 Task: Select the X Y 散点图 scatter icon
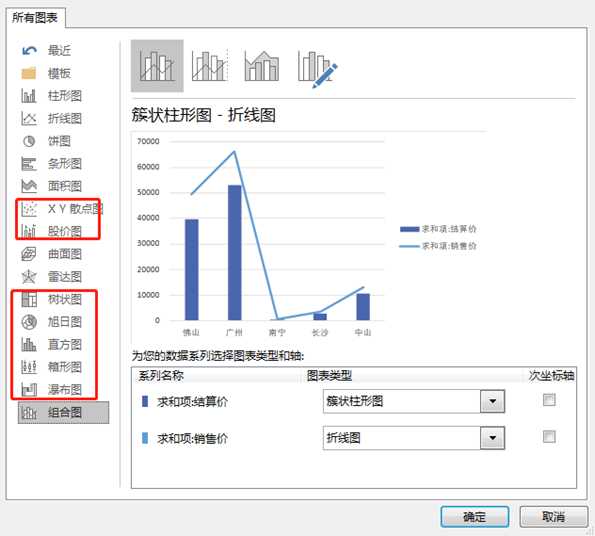pyautogui.click(x=29, y=209)
